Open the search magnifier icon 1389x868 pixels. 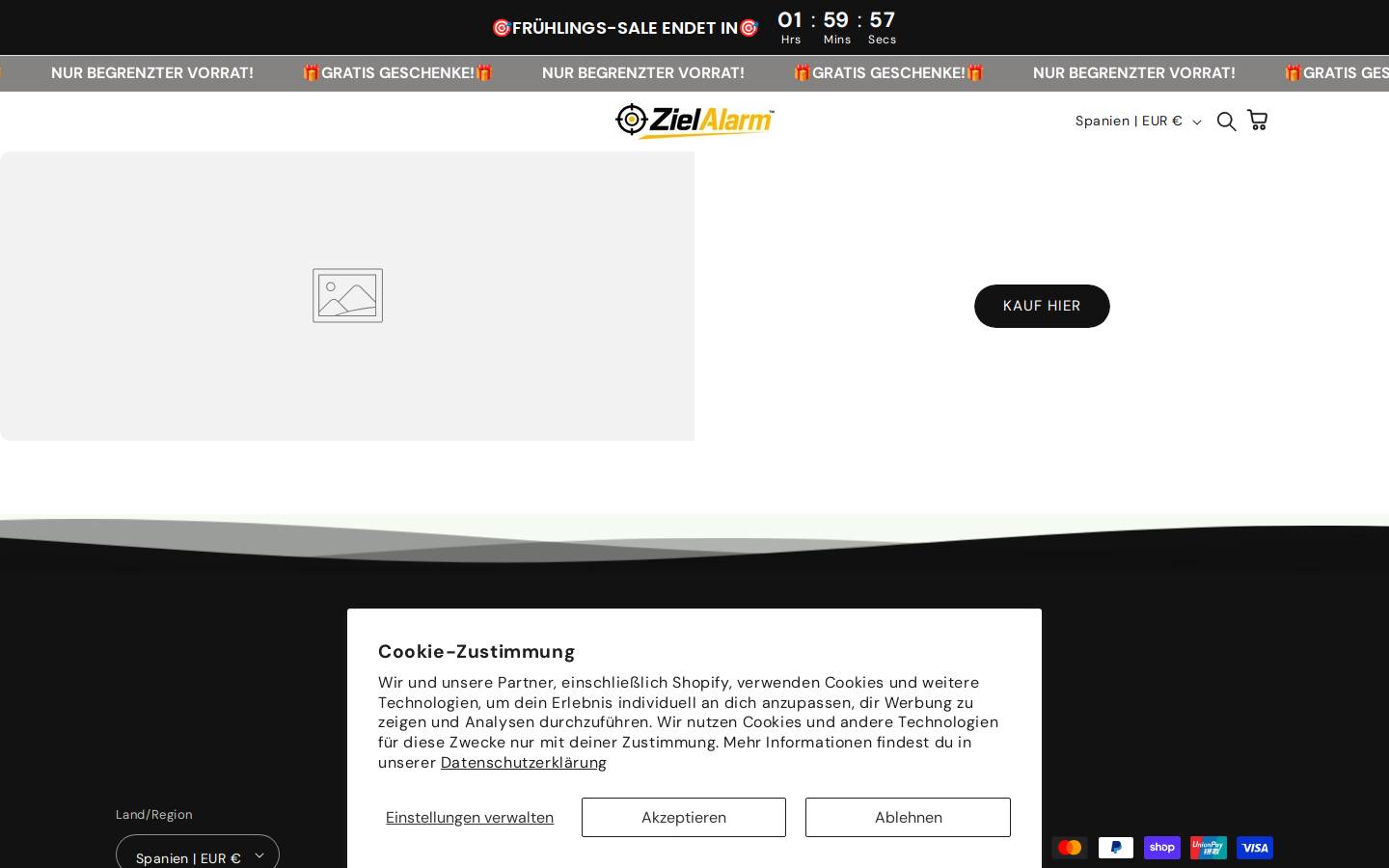pos(1226,121)
